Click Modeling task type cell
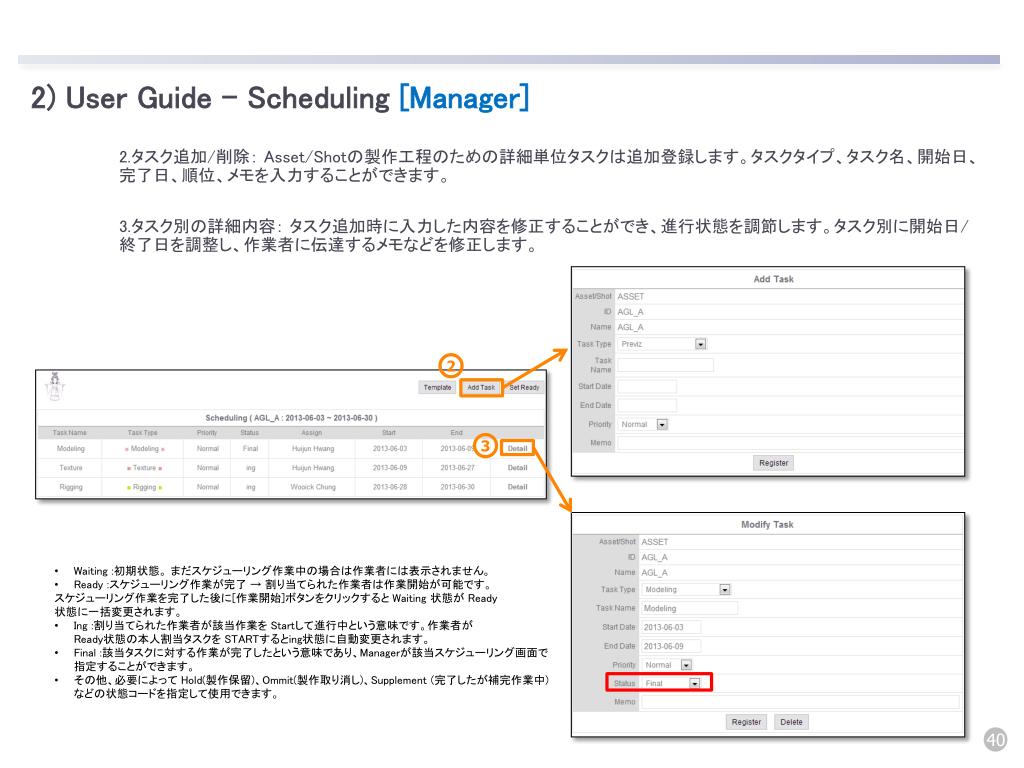The width and height of the screenshot is (1024, 768). coord(144,449)
